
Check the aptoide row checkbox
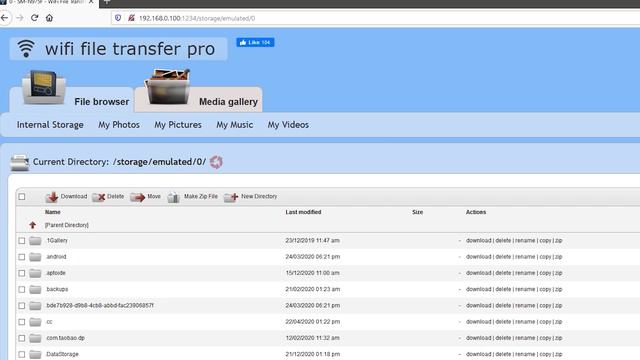(22, 273)
